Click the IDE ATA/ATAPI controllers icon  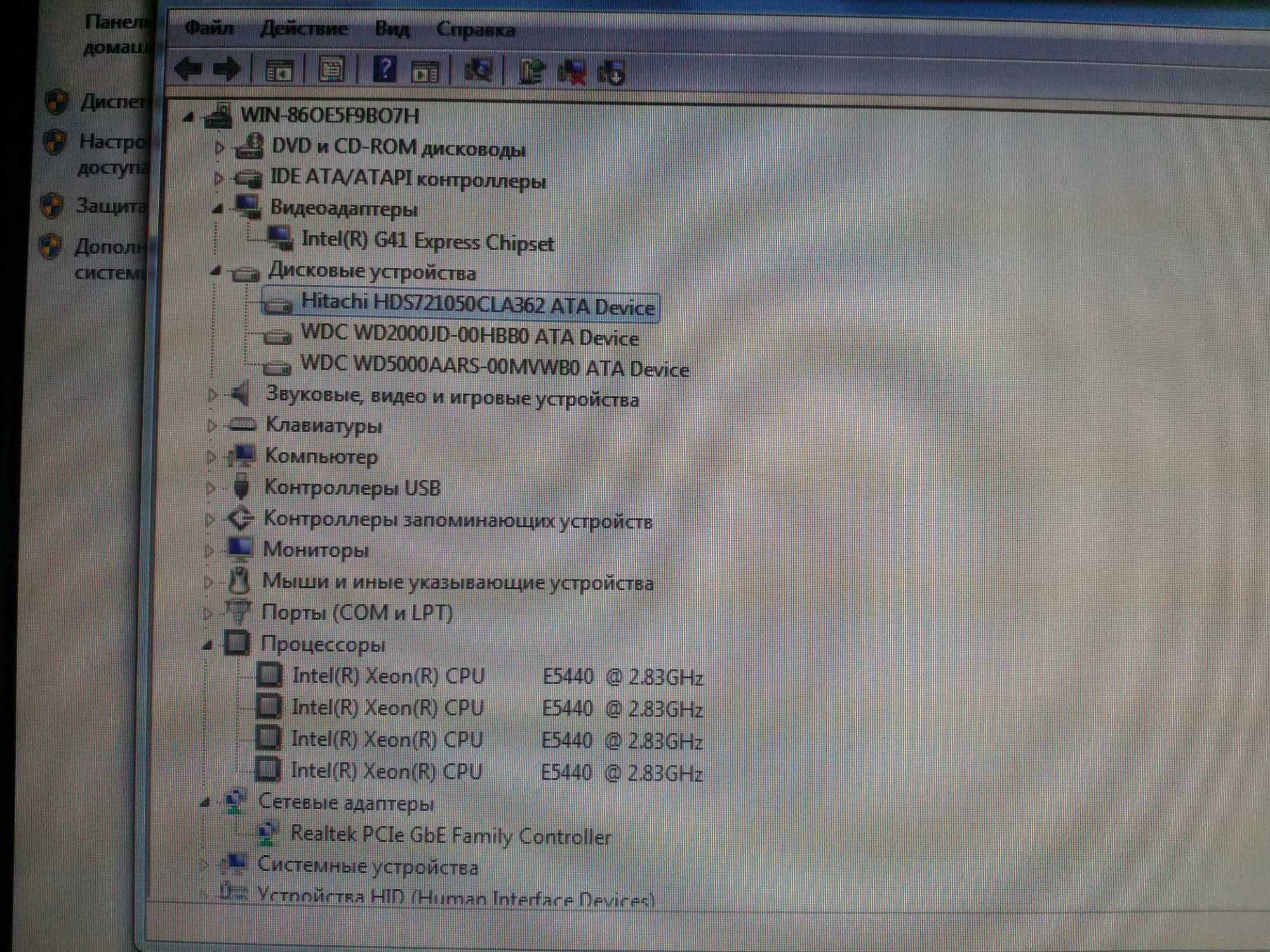248,178
